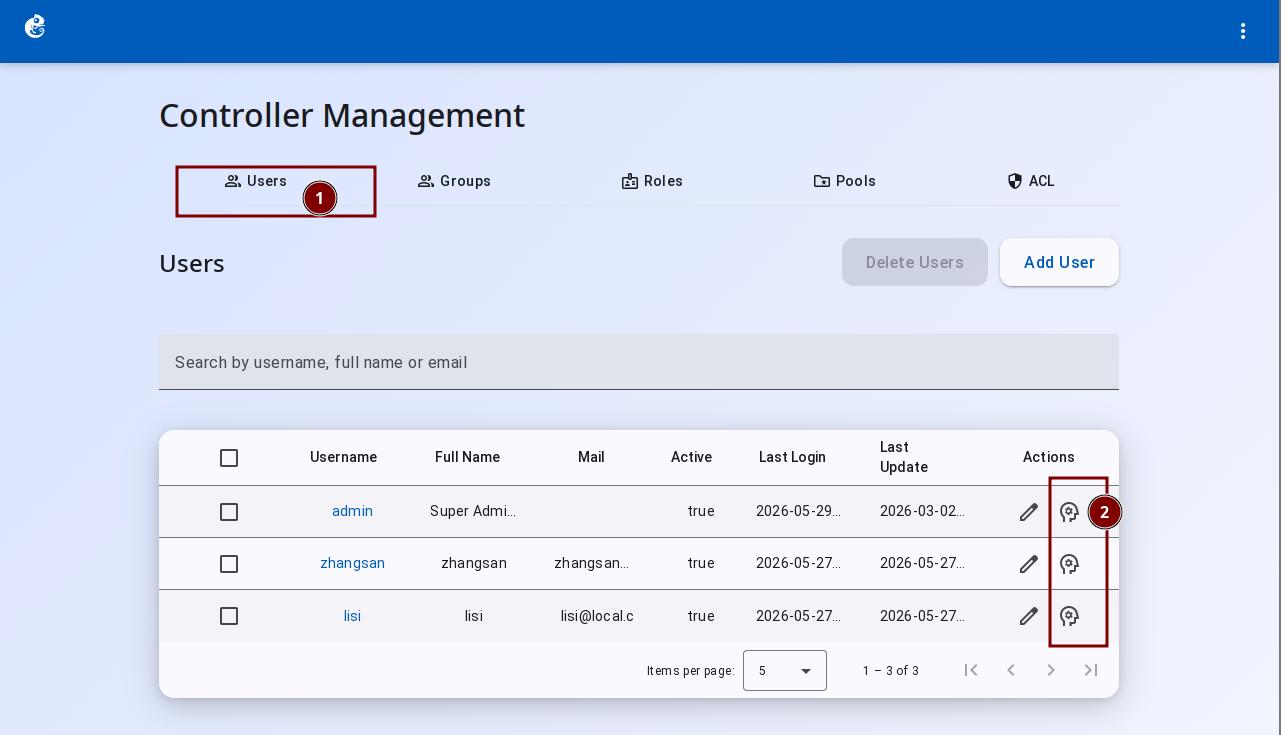Open the items per page dropdown
Screen dimensions: 1281x735
[x=785, y=670]
